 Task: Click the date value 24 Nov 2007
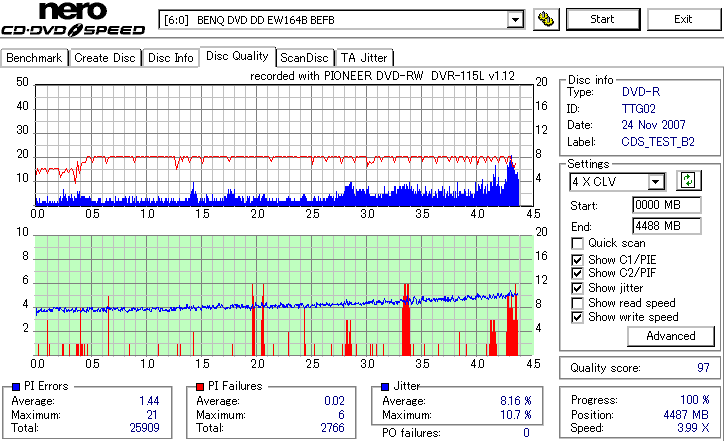(x=653, y=125)
